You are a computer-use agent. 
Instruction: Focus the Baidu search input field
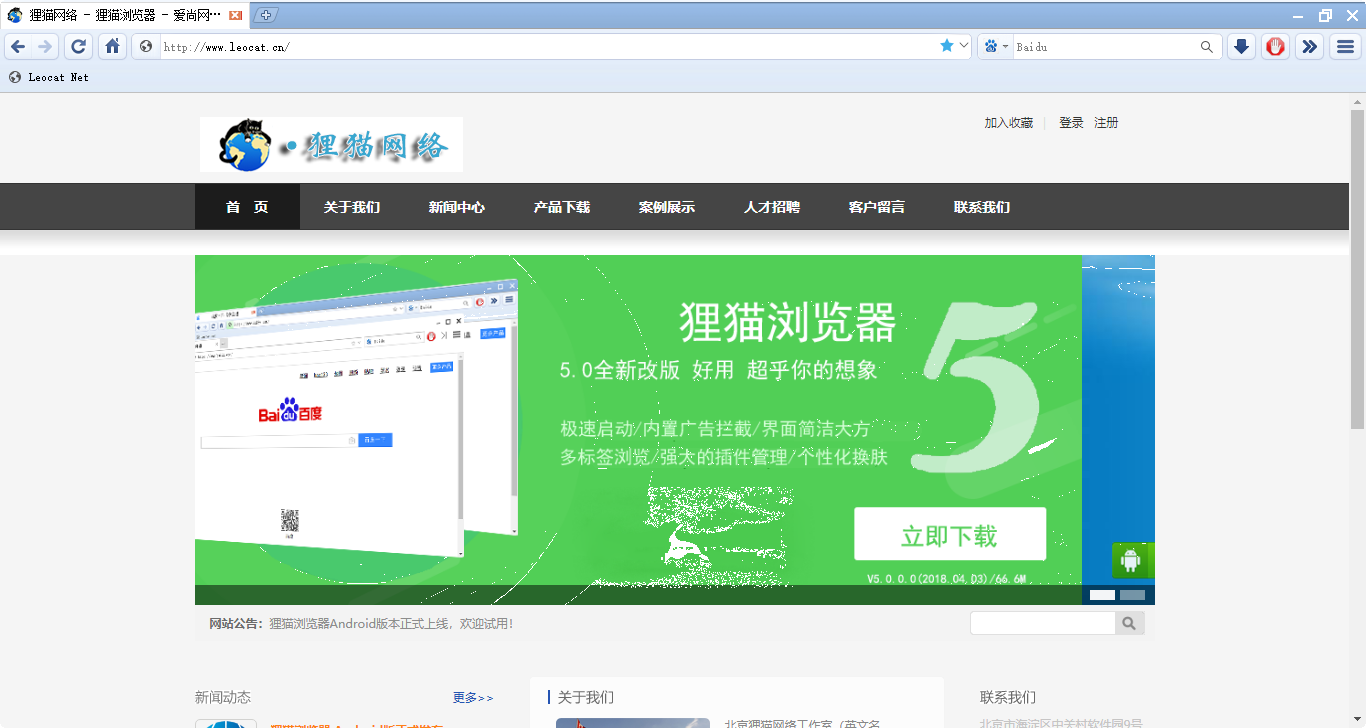pos(1105,47)
